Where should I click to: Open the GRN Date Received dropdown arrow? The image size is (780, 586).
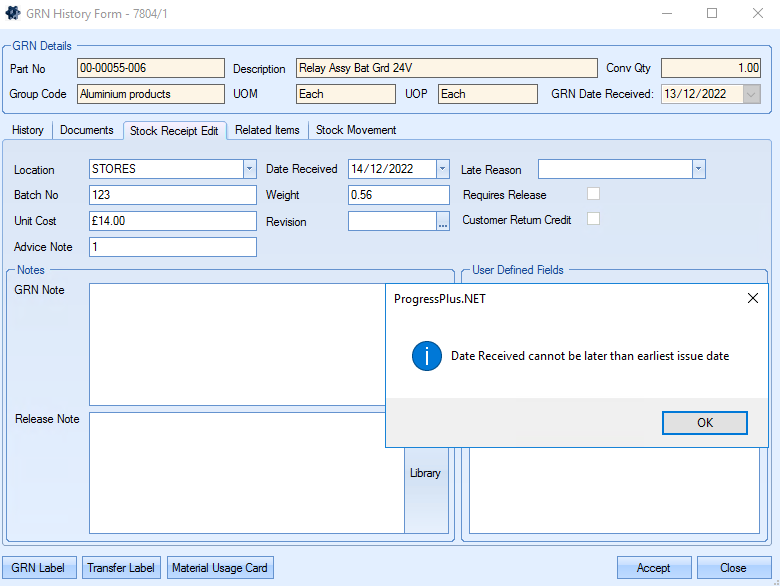(x=751, y=94)
